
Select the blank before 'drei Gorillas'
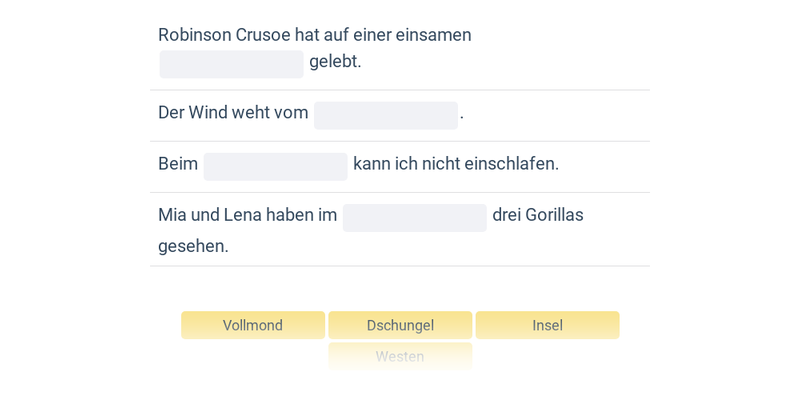point(414,217)
